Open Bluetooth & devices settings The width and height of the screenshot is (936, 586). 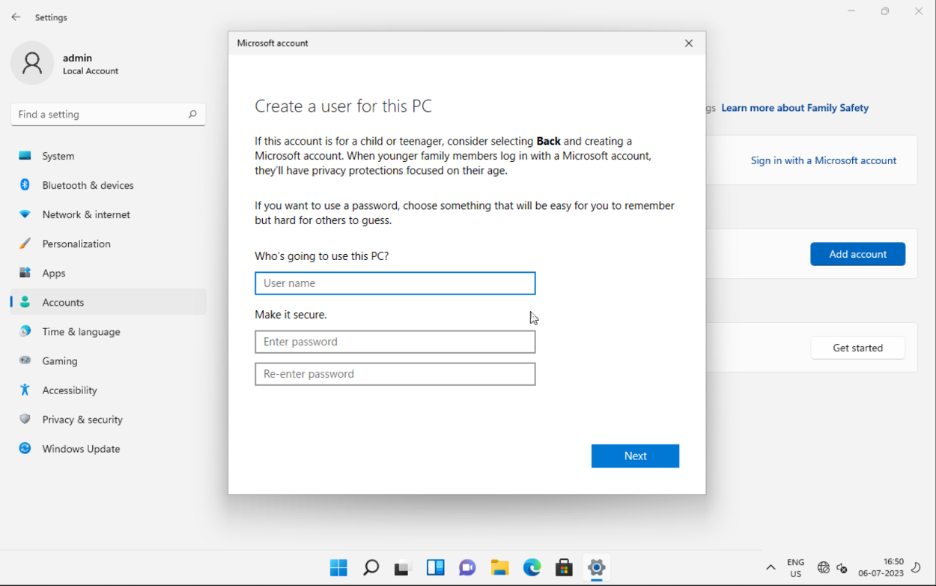pos(109,185)
